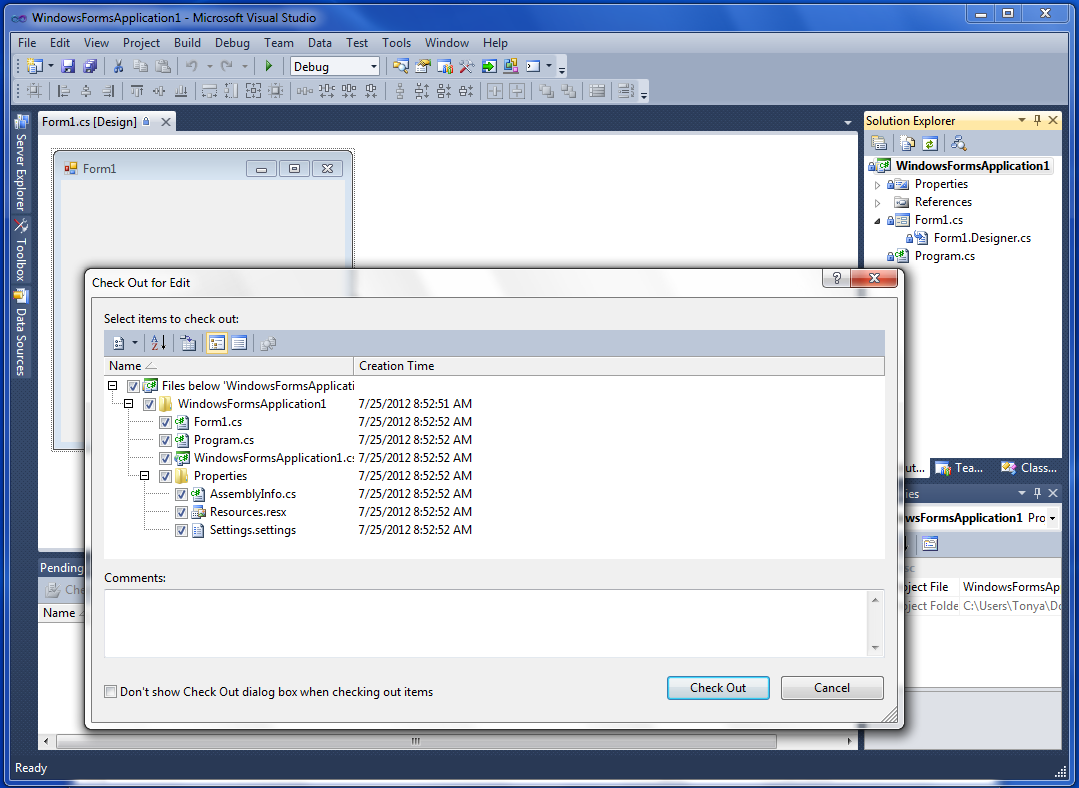1079x788 pixels.
Task: Click the Comments text box
Action: 486,622
